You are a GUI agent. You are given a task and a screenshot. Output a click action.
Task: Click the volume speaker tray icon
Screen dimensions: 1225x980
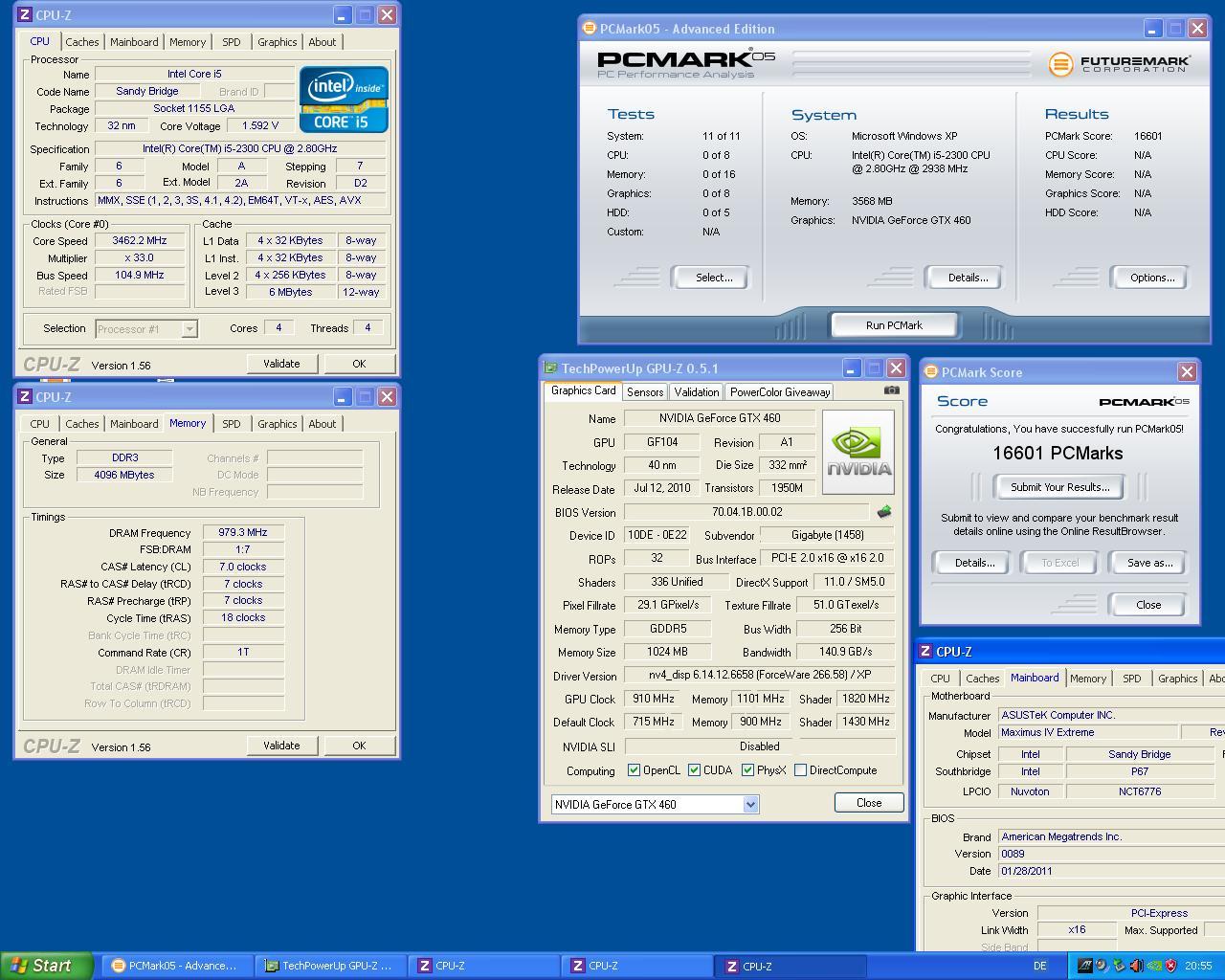1136,966
